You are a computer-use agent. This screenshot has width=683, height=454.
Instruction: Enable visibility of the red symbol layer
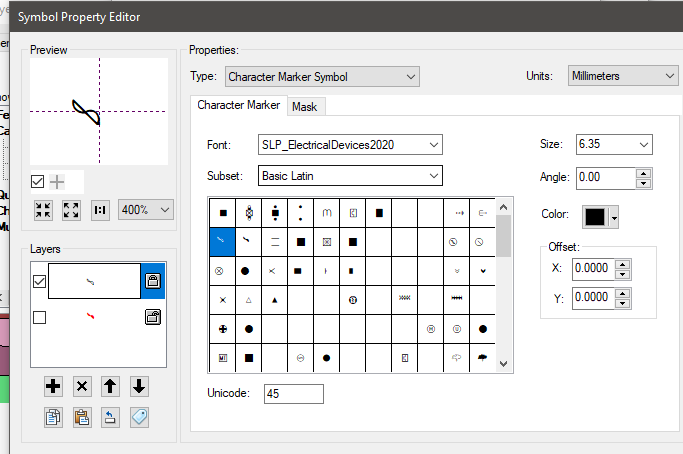(39, 317)
